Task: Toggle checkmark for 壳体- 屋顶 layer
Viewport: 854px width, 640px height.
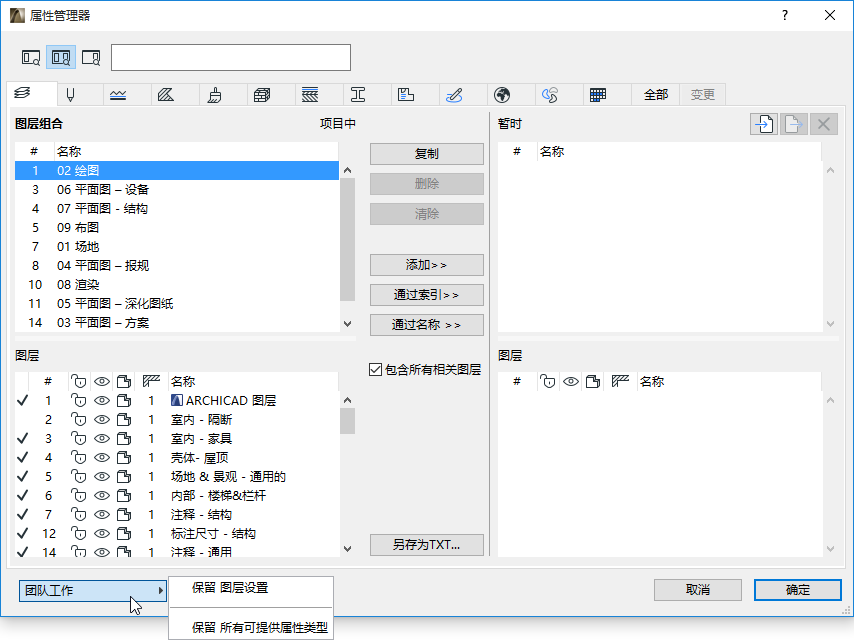Action: [22, 458]
